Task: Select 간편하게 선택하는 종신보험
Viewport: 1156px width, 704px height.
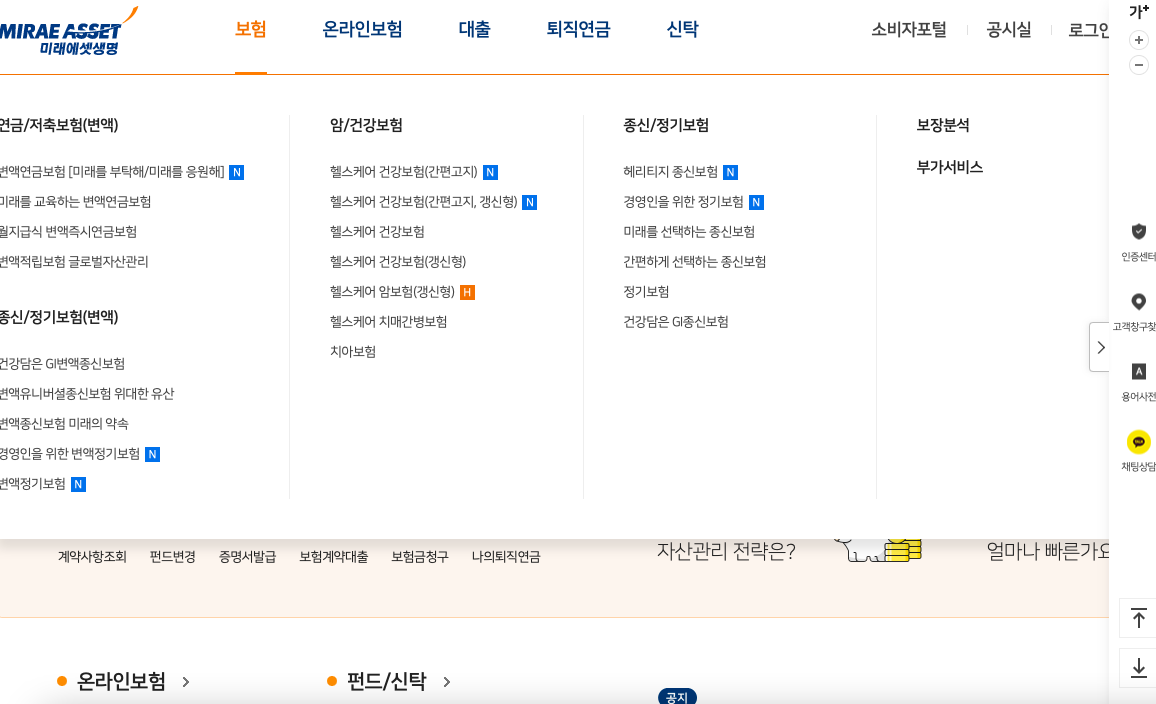Action: coord(694,262)
